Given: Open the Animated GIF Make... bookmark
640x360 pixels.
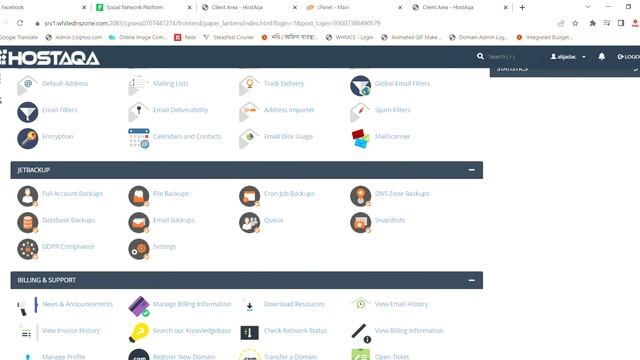Looking at the screenshot, I should point(411,37).
